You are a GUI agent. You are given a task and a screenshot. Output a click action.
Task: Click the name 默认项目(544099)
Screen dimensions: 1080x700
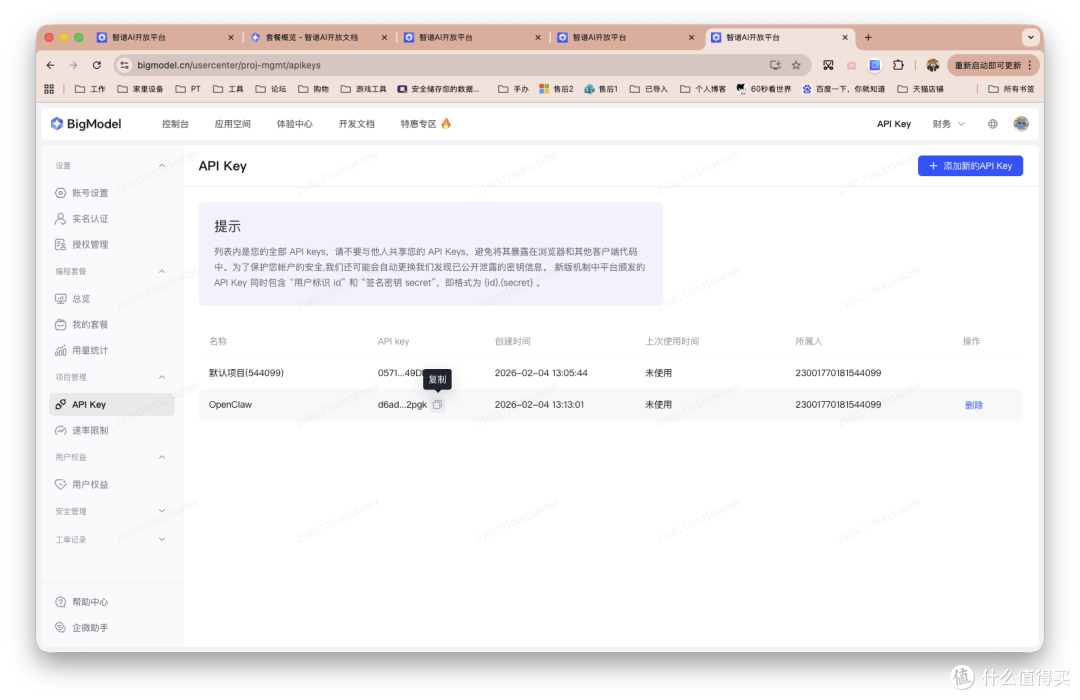pyautogui.click(x=246, y=373)
